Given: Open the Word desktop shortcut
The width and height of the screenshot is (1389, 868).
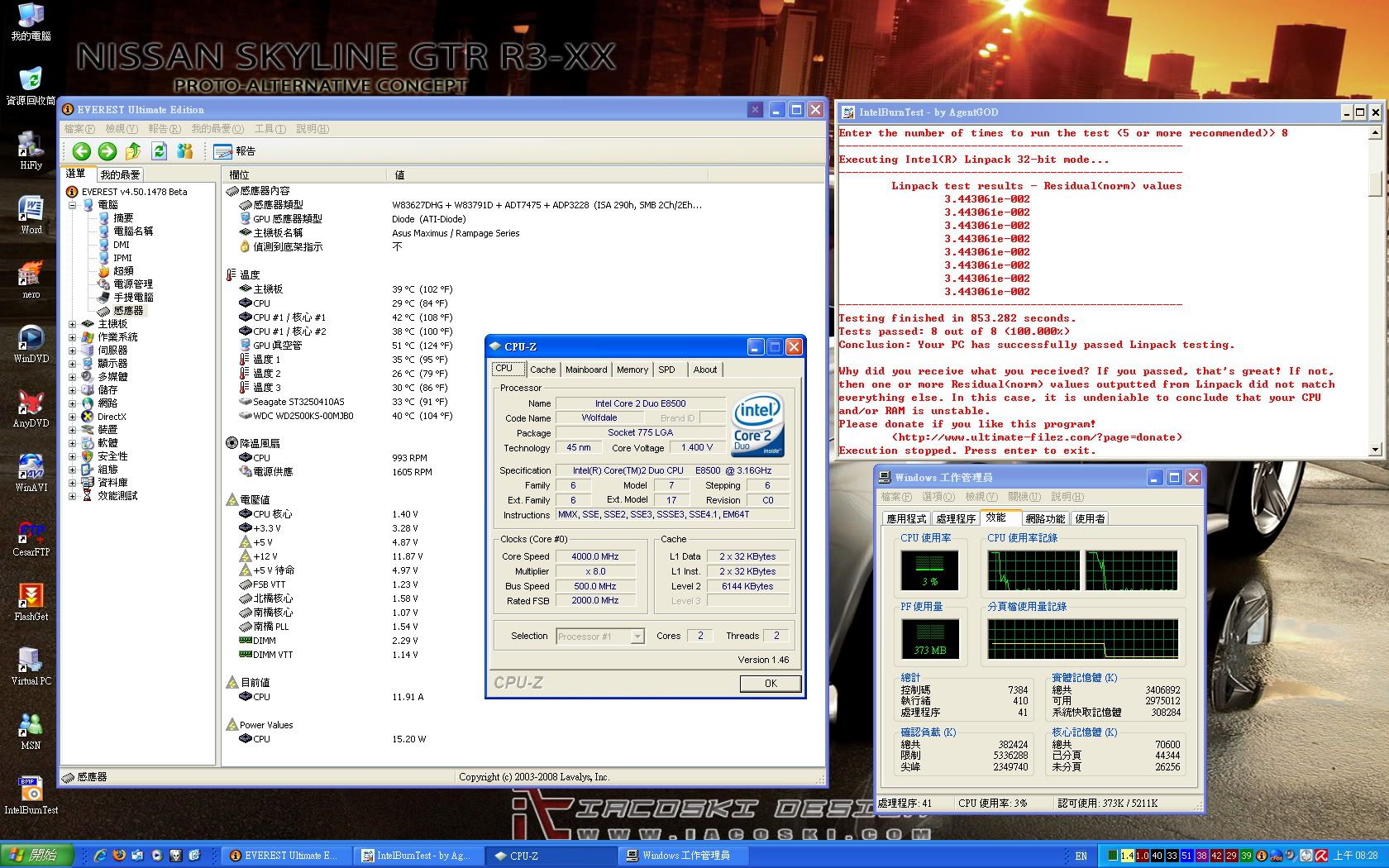Looking at the screenshot, I should pyautogui.click(x=31, y=216).
